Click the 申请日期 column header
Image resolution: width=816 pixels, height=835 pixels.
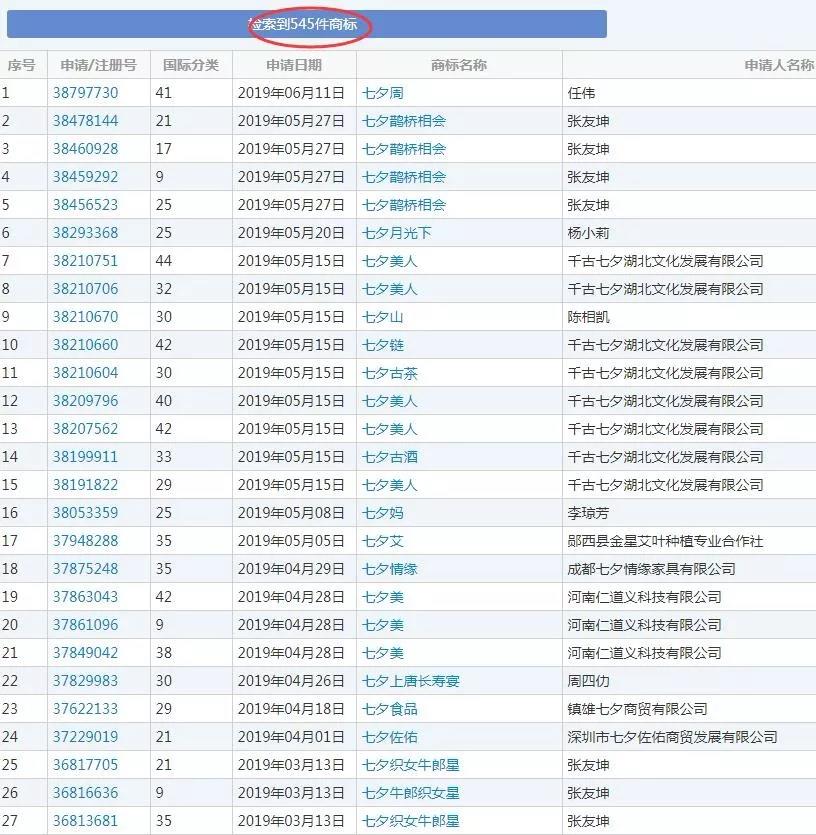[x=293, y=62]
